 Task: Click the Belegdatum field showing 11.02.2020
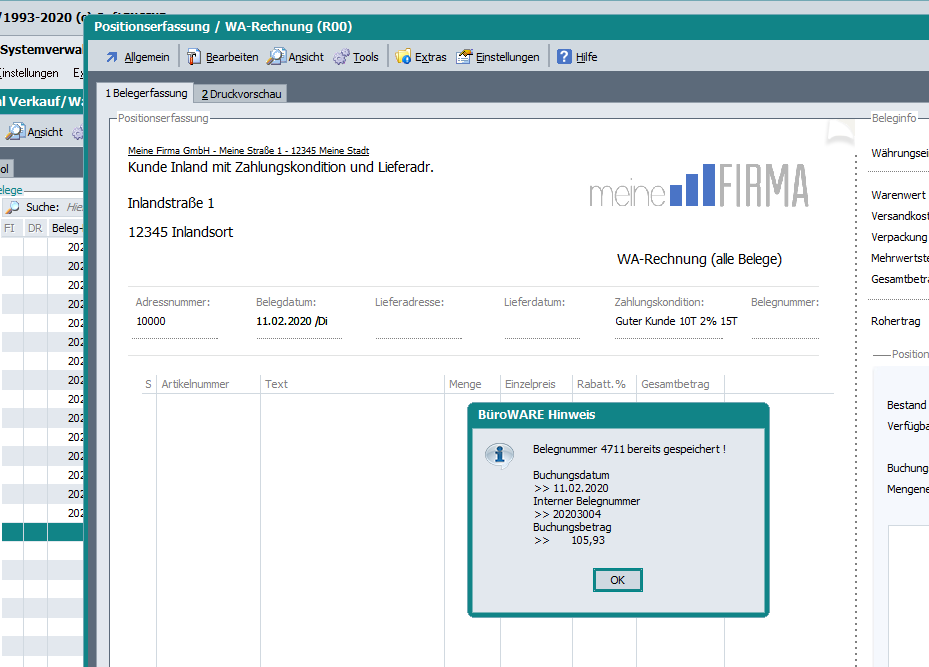[x=298, y=322]
